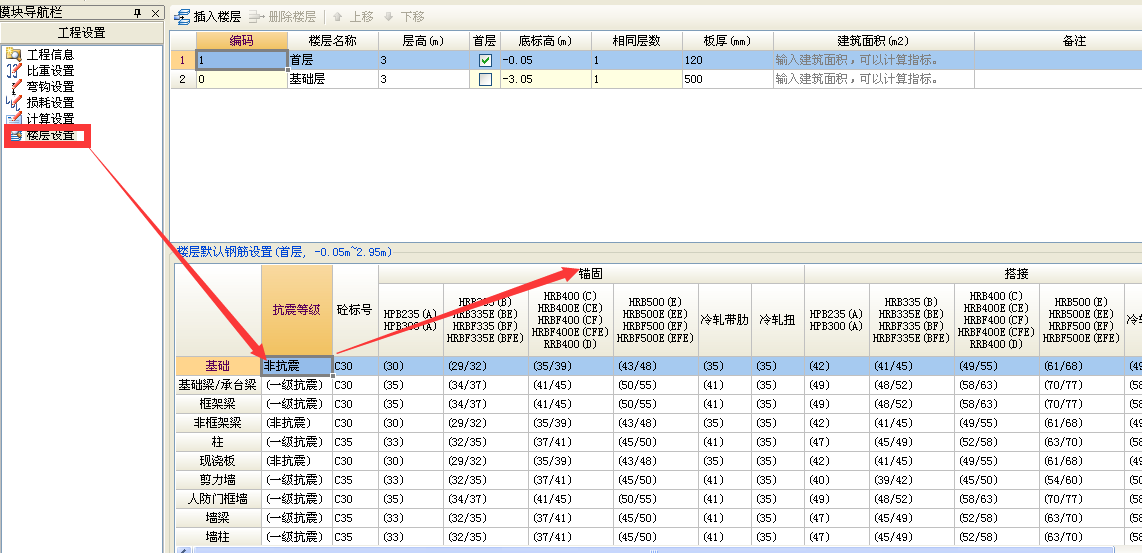Viewport: 1142px width, 553px height.
Task: Click the 上移 move-up button
Action: click(x=353, y=16)
